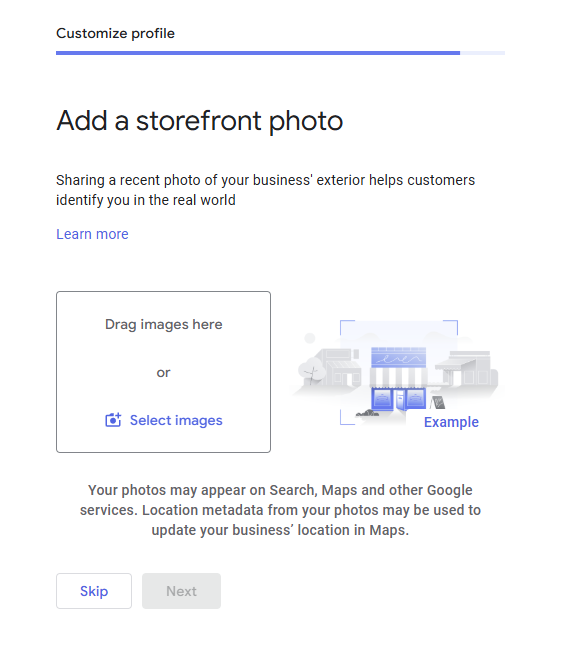This screenshot has width=565, height=654.
Task: Click the Customize profile progress bar
Action: click(x=280, y=53)
